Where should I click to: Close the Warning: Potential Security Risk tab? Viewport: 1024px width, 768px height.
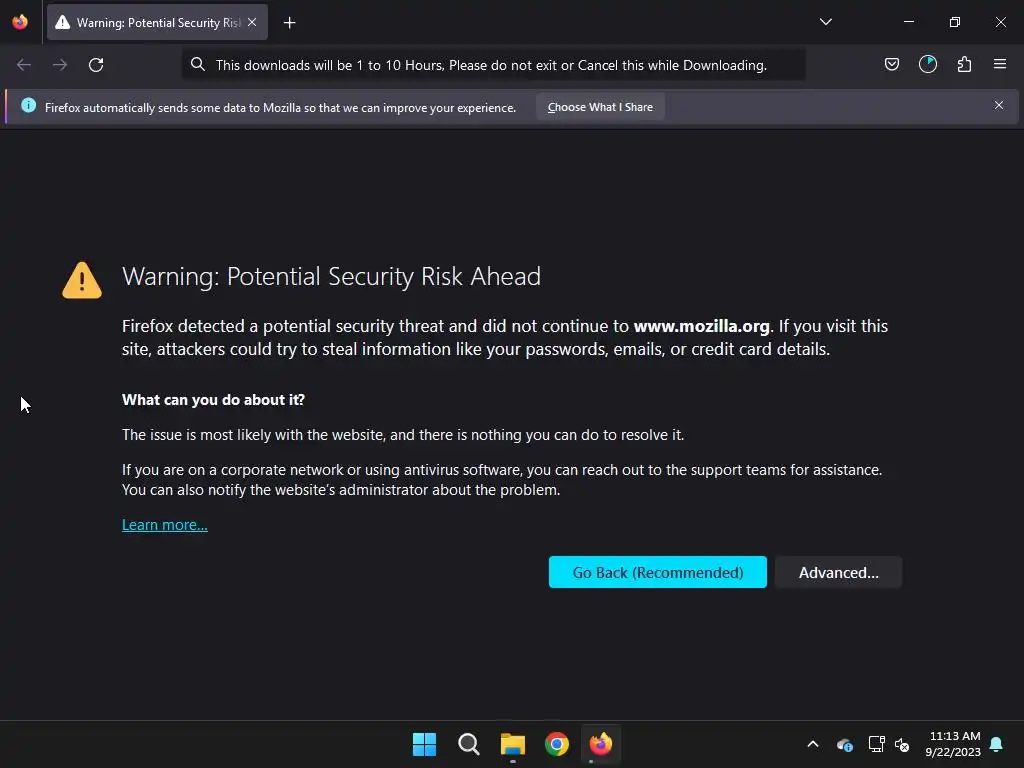252,22
